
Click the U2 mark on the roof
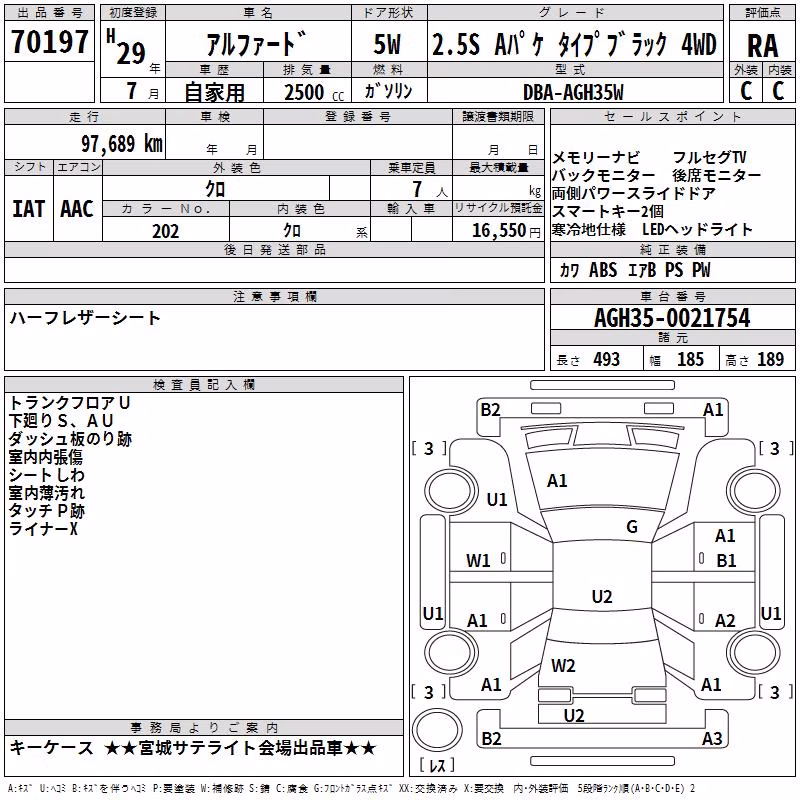(x=602, y=596)
